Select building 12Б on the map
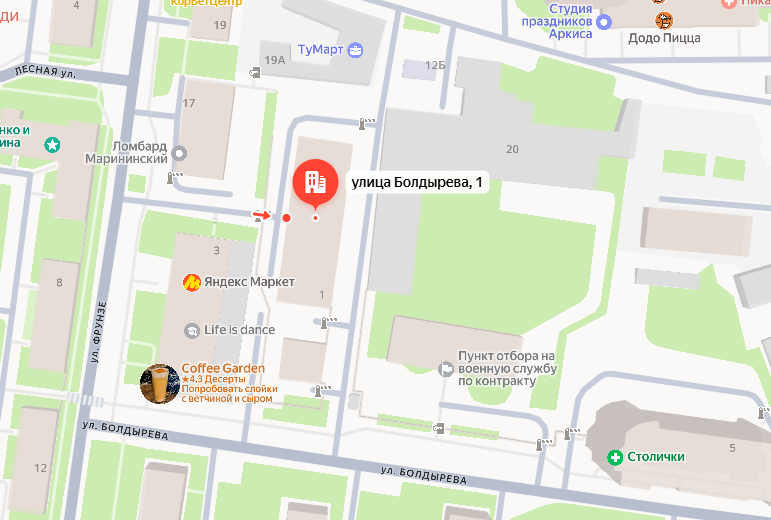 pyautogui.click(x=435, y=65)
